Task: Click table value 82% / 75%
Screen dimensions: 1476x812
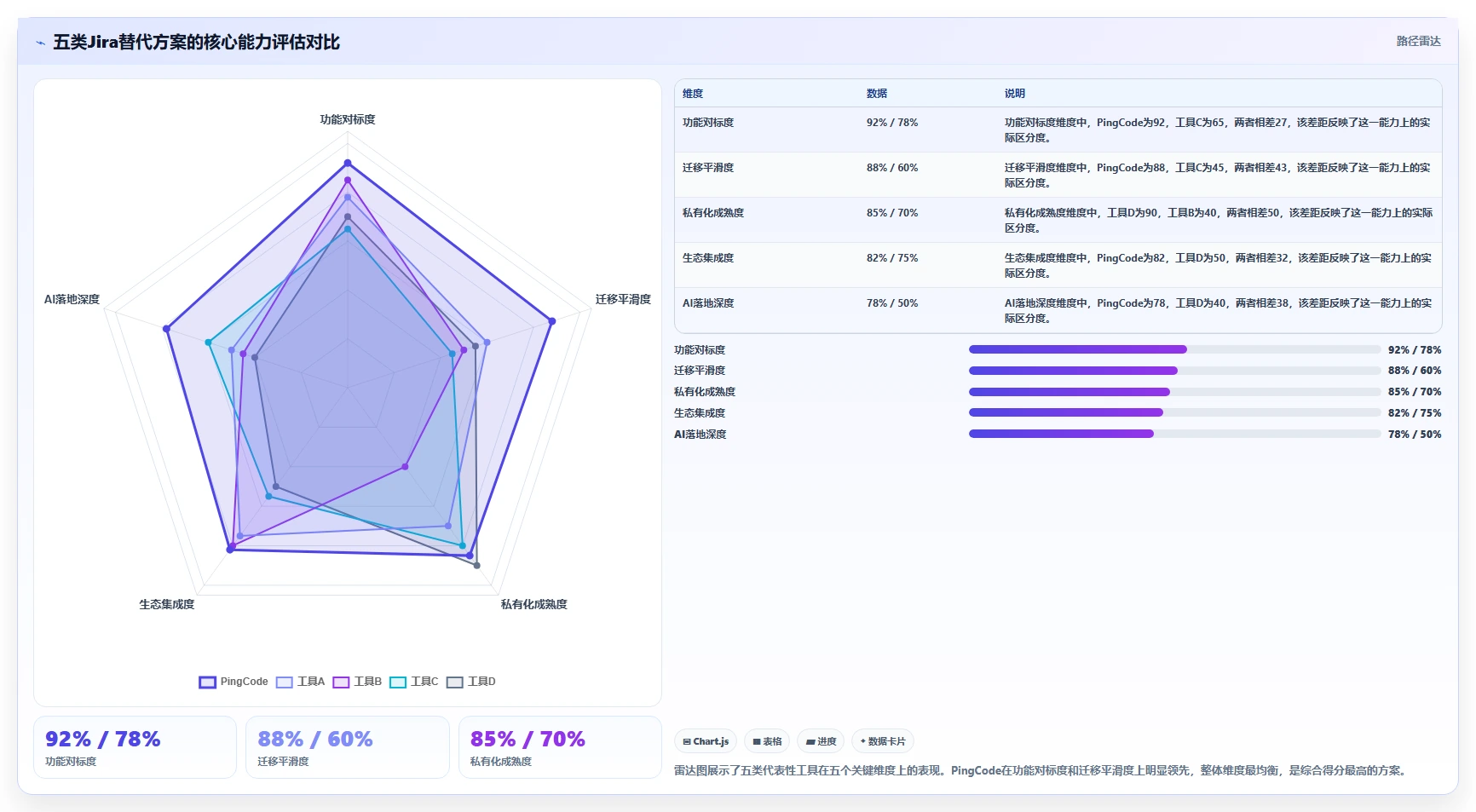Action: coord(892,258)
